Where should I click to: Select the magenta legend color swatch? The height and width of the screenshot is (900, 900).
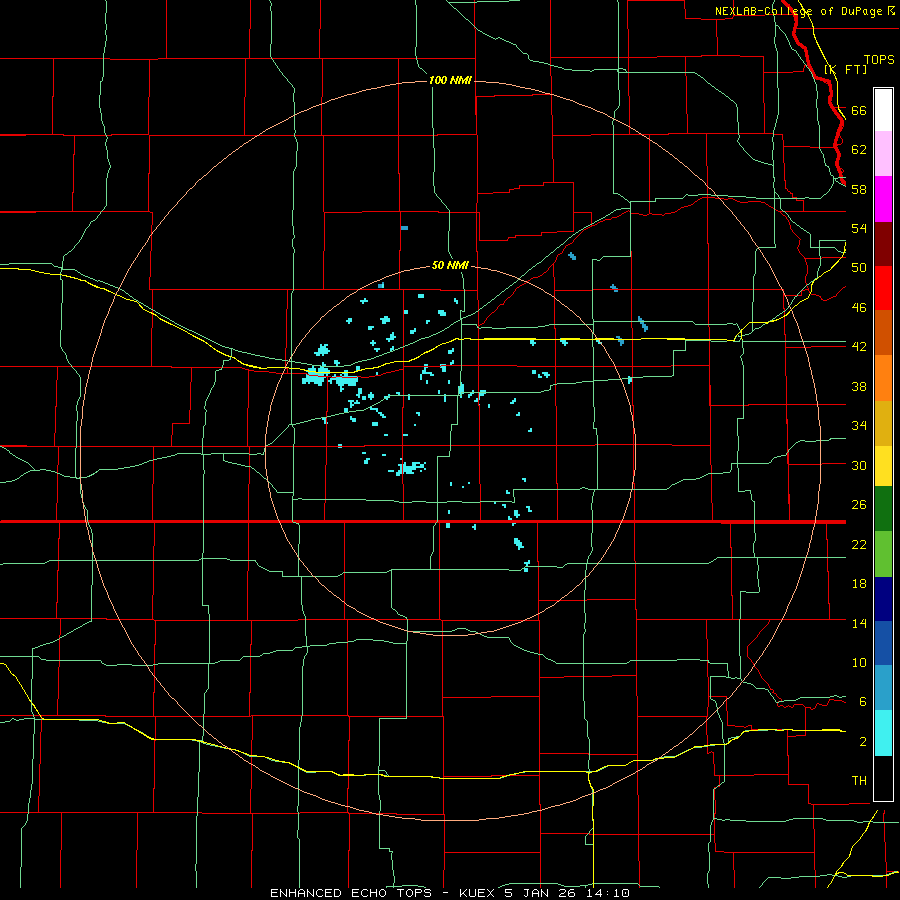tap(883, 199)
